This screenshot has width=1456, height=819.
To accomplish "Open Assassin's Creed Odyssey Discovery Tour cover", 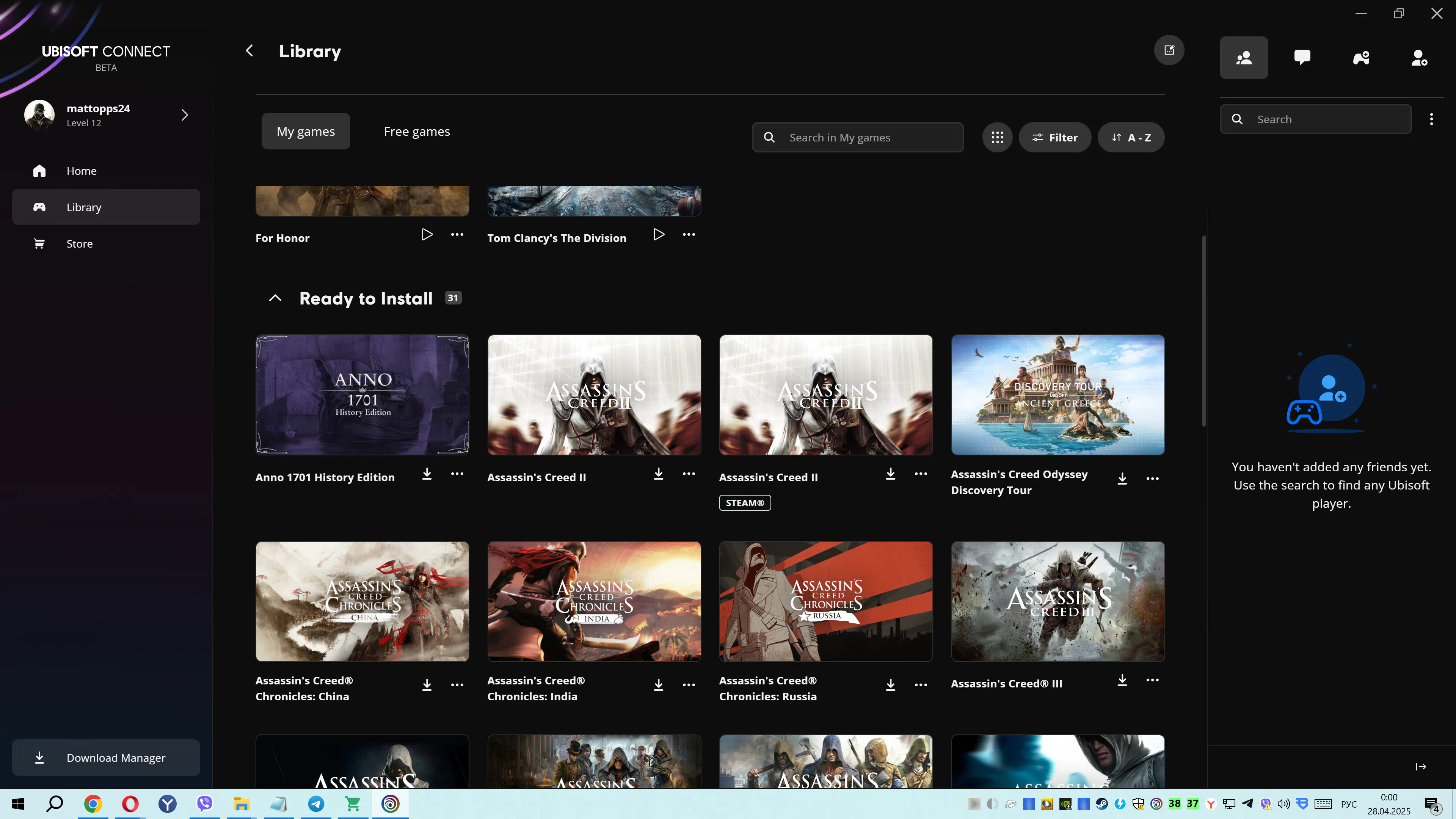I will [x=1057, y=395].
